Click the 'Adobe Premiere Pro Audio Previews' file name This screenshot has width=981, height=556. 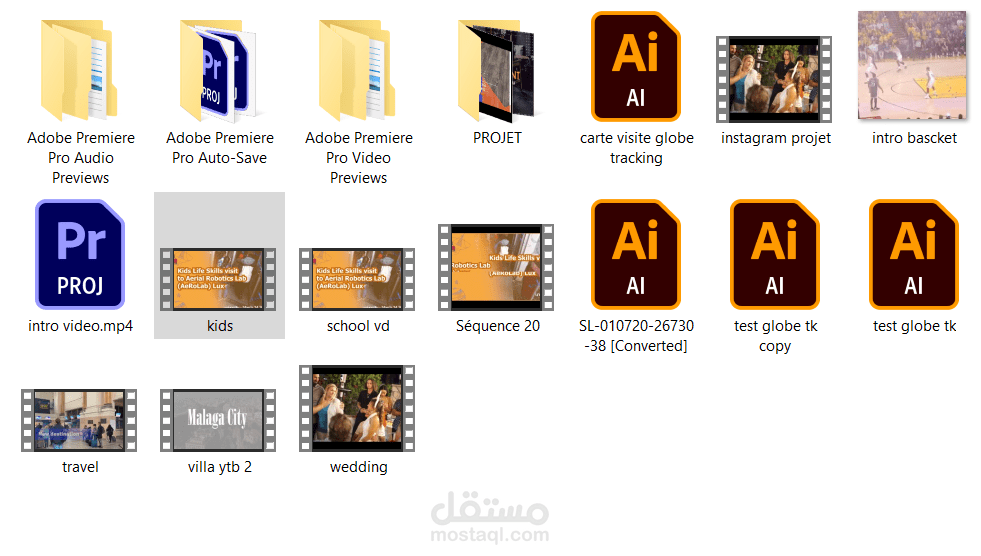point(81,158)
